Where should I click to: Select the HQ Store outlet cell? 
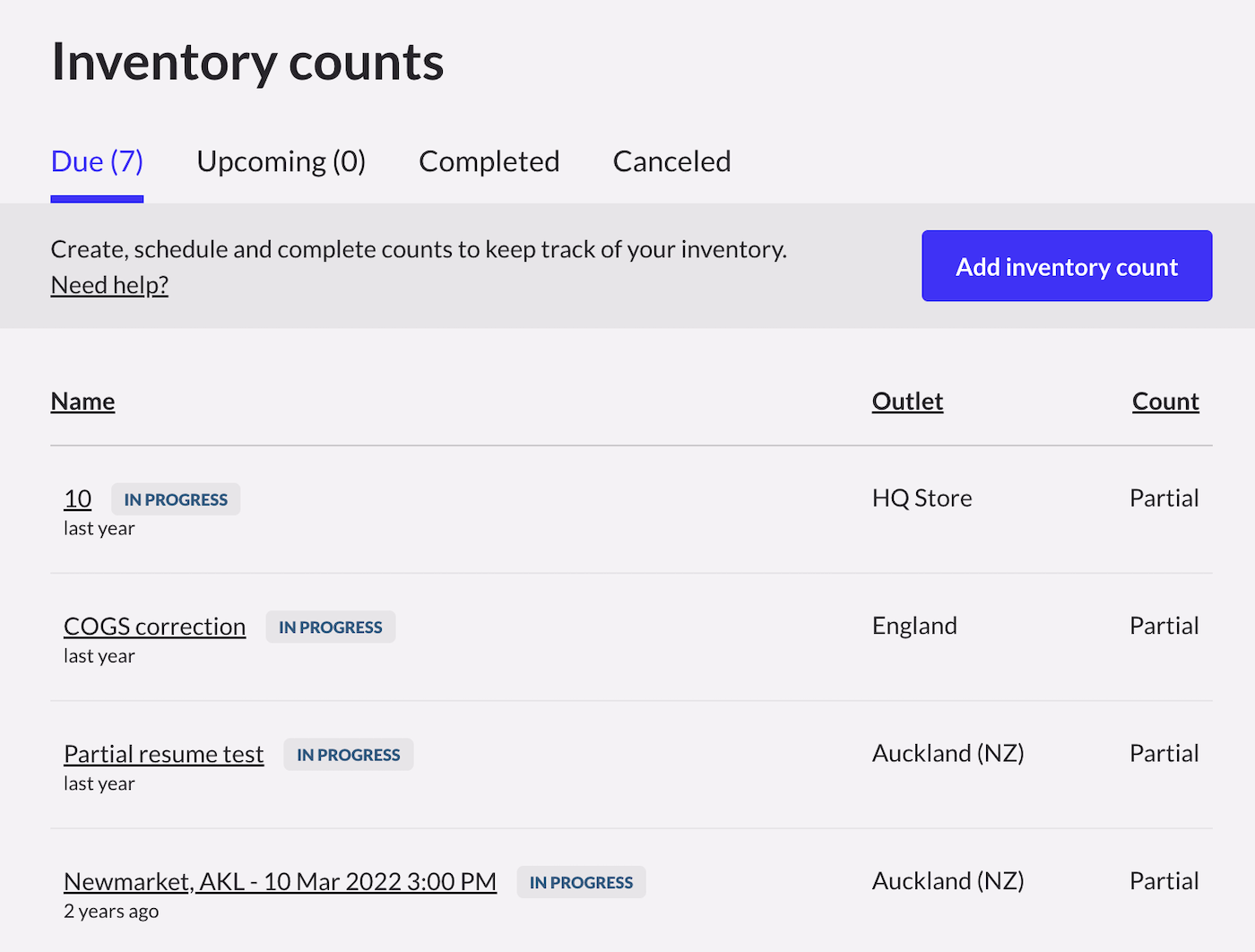(x=922, y=498)
